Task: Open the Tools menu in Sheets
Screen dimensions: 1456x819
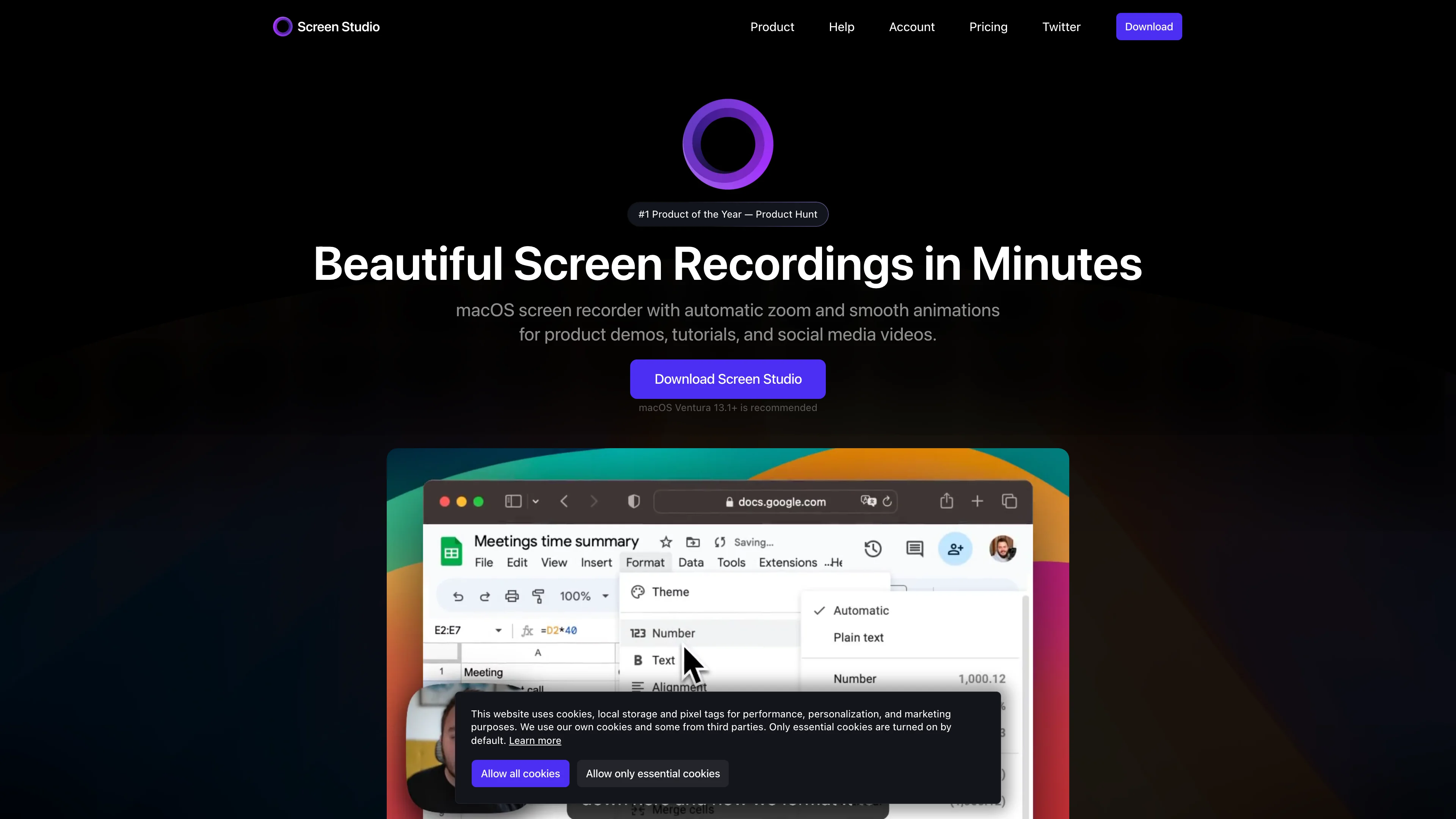Action: [x=731, y=562]
